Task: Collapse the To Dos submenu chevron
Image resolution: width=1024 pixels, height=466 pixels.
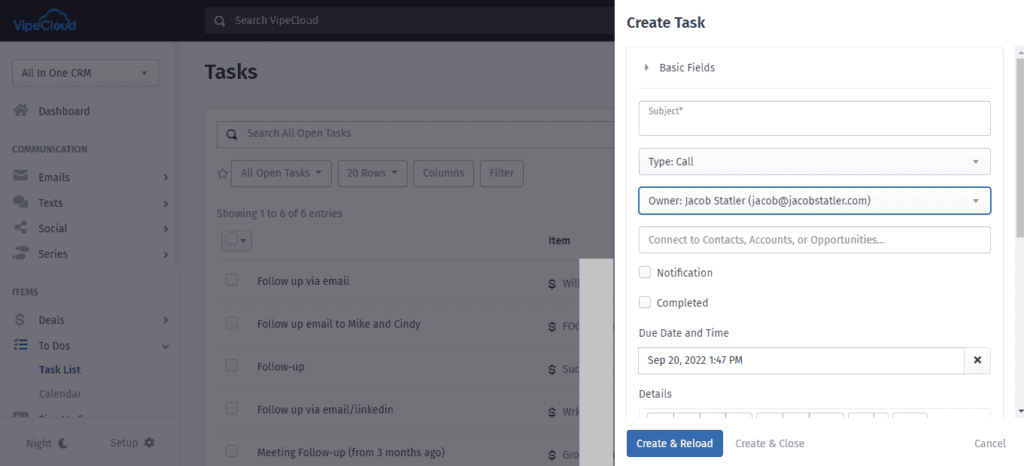Action: pyautogui.click(x=166, y=346)
